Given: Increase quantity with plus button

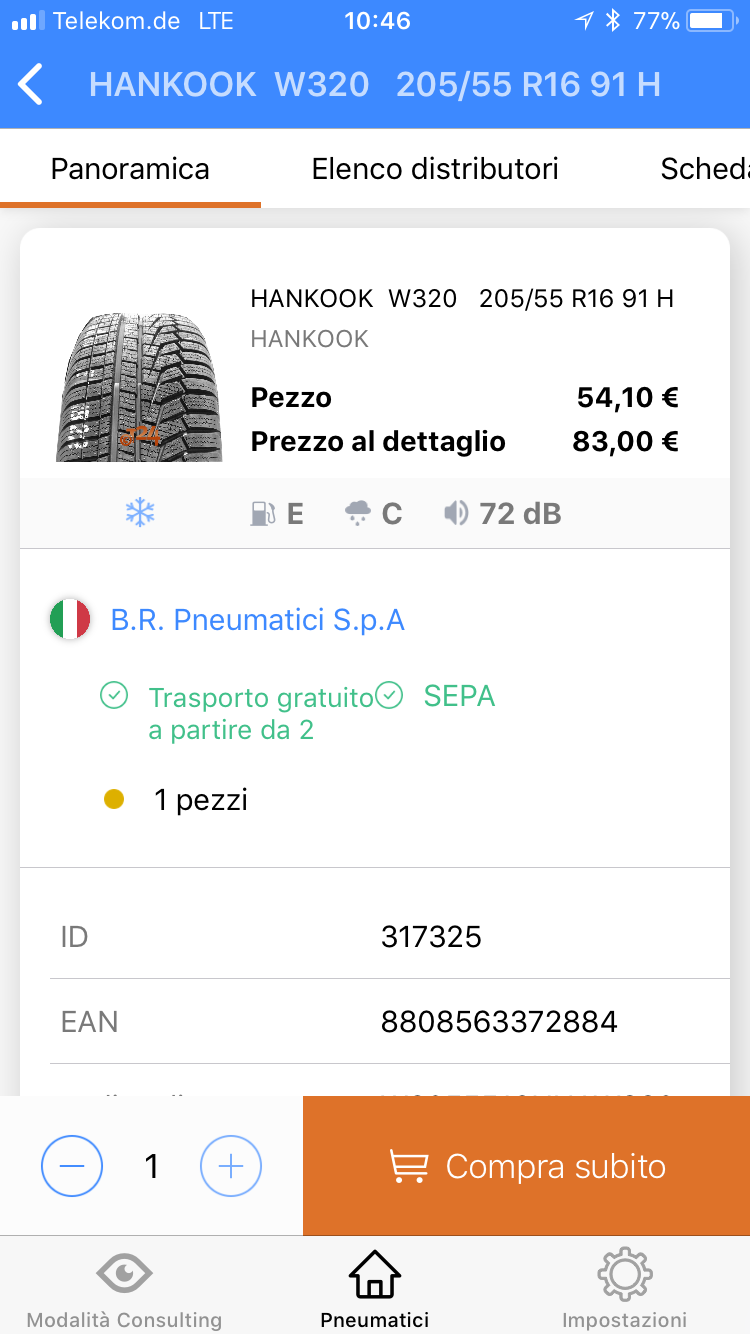Looking at the screenshot, I should tap(231, 1166).
